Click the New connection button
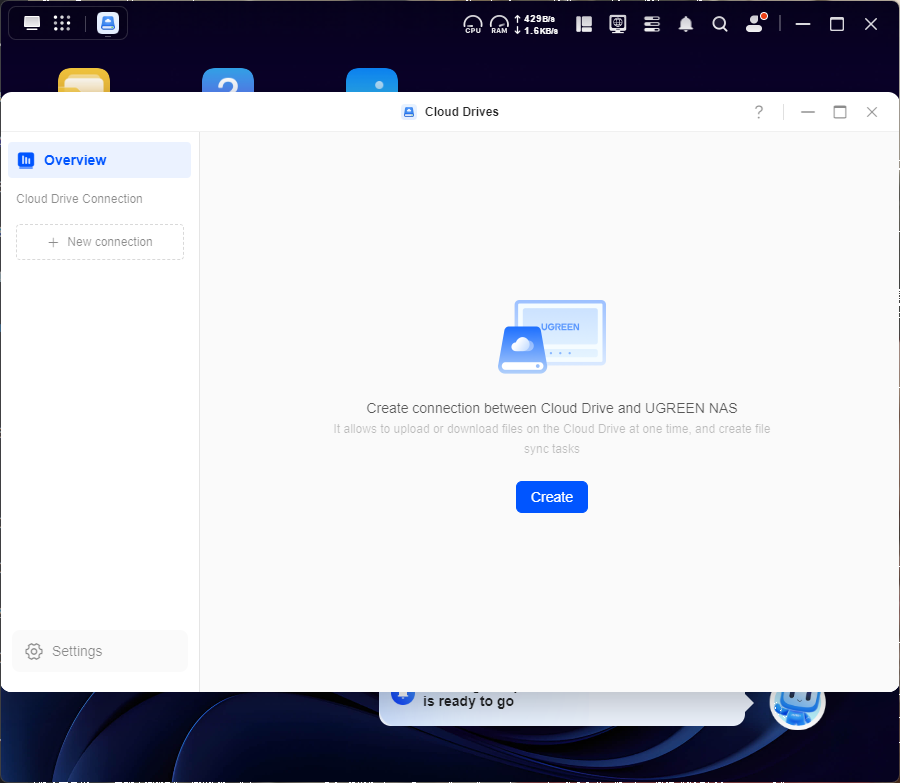The height and width of the screenshot is (783, 900). 100,242
